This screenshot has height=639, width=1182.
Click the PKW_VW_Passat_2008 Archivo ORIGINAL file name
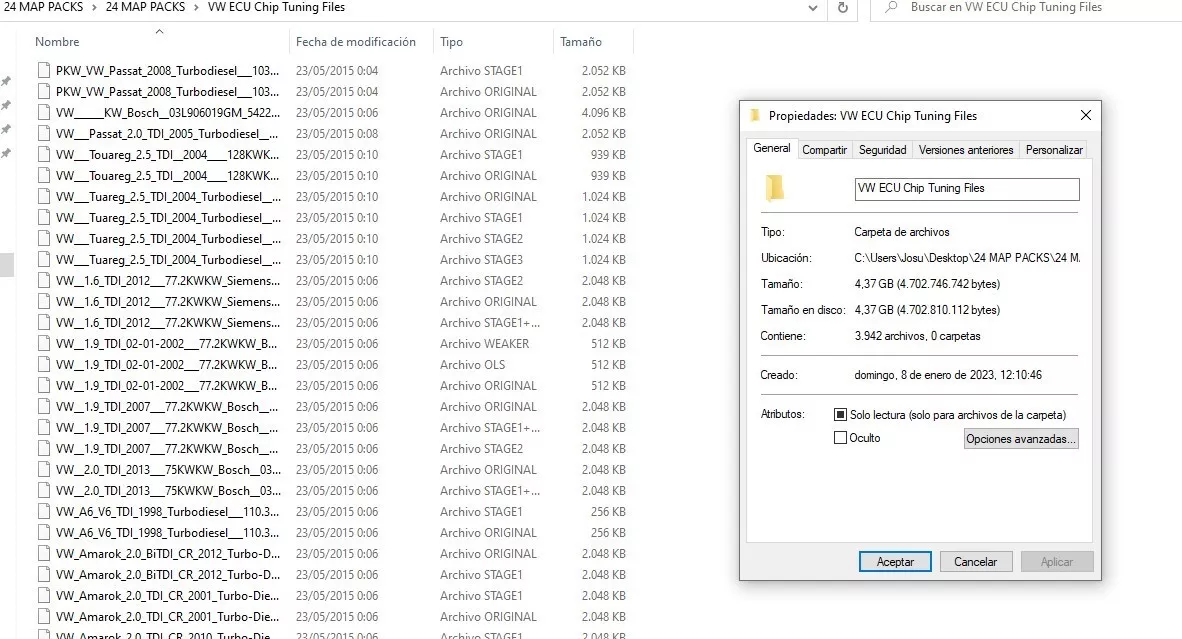167,92
